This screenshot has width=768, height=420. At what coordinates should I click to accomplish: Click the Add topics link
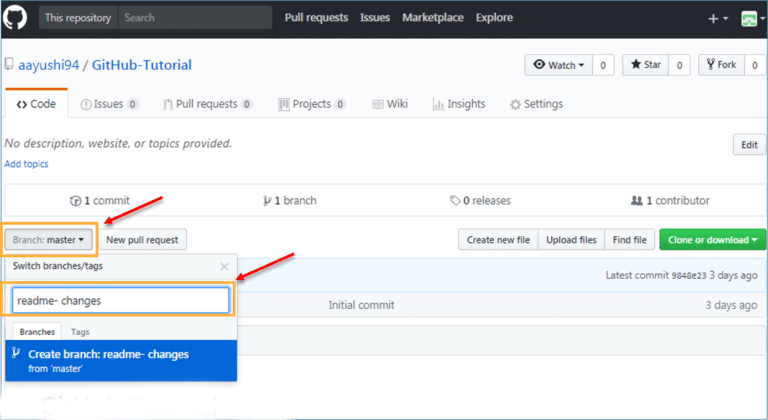coord(26,164)
